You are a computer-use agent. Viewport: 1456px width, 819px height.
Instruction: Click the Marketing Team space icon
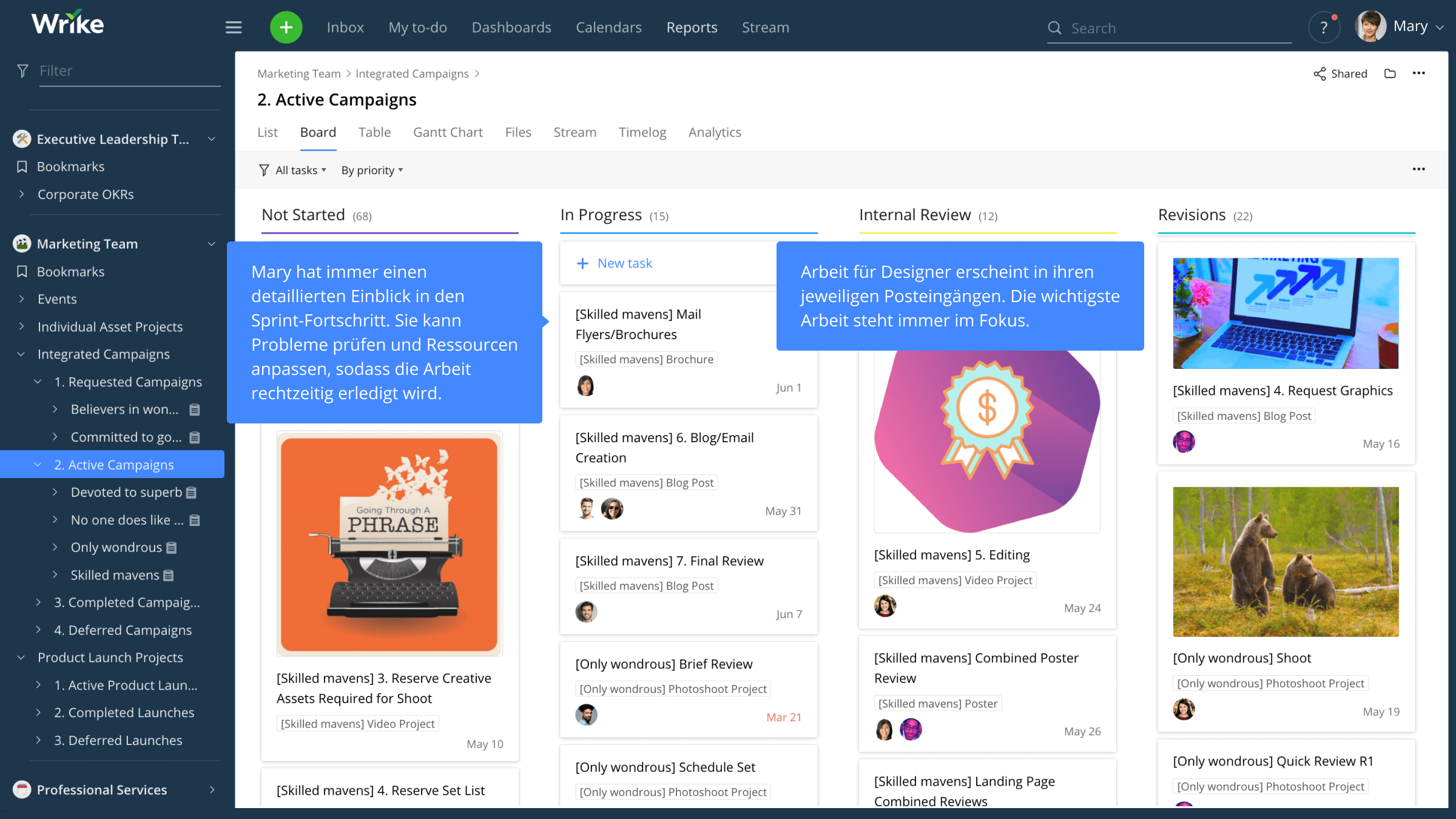pos(22,244)
